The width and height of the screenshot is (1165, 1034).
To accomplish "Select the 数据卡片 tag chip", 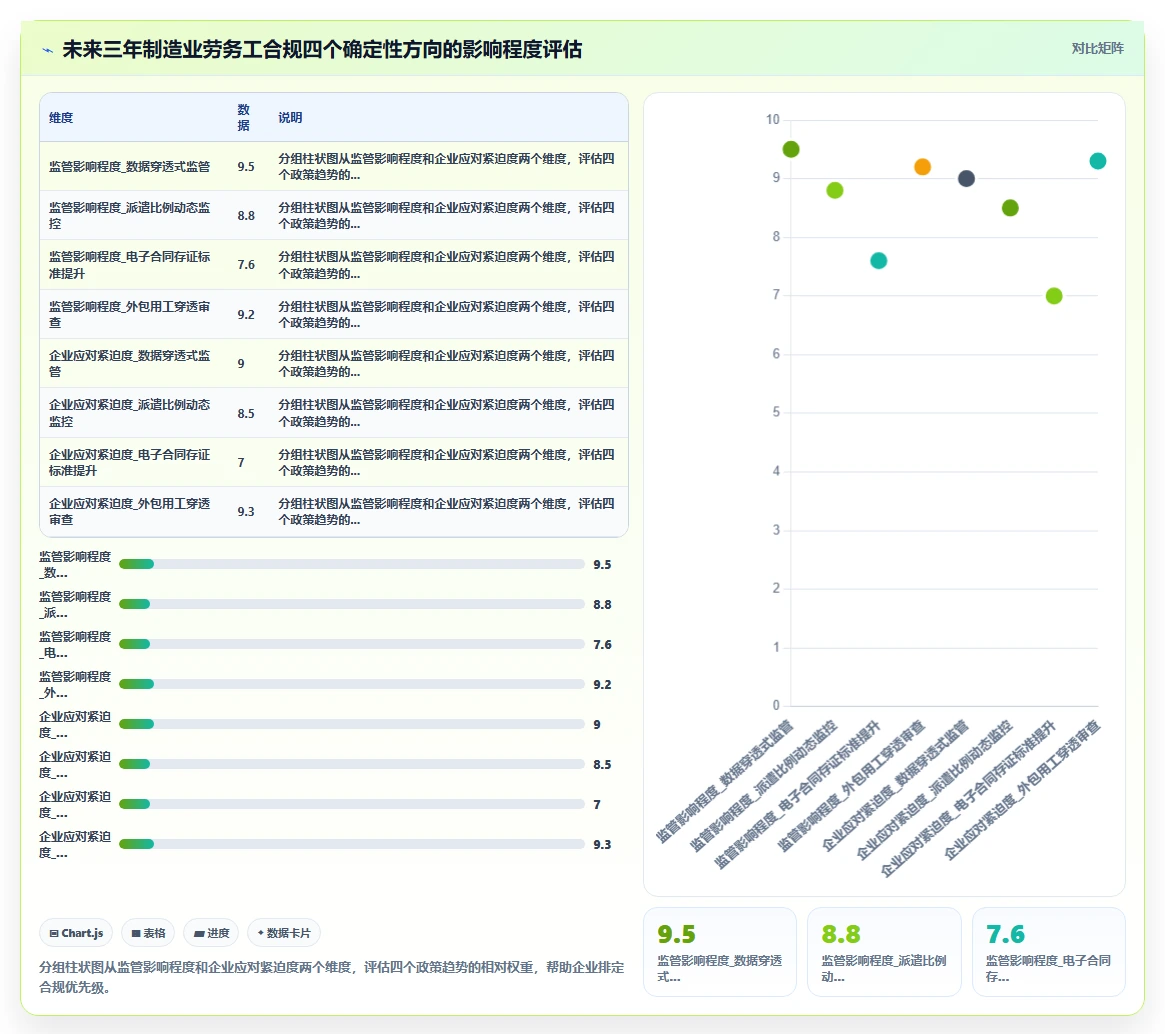I will [x=284, y=933].
